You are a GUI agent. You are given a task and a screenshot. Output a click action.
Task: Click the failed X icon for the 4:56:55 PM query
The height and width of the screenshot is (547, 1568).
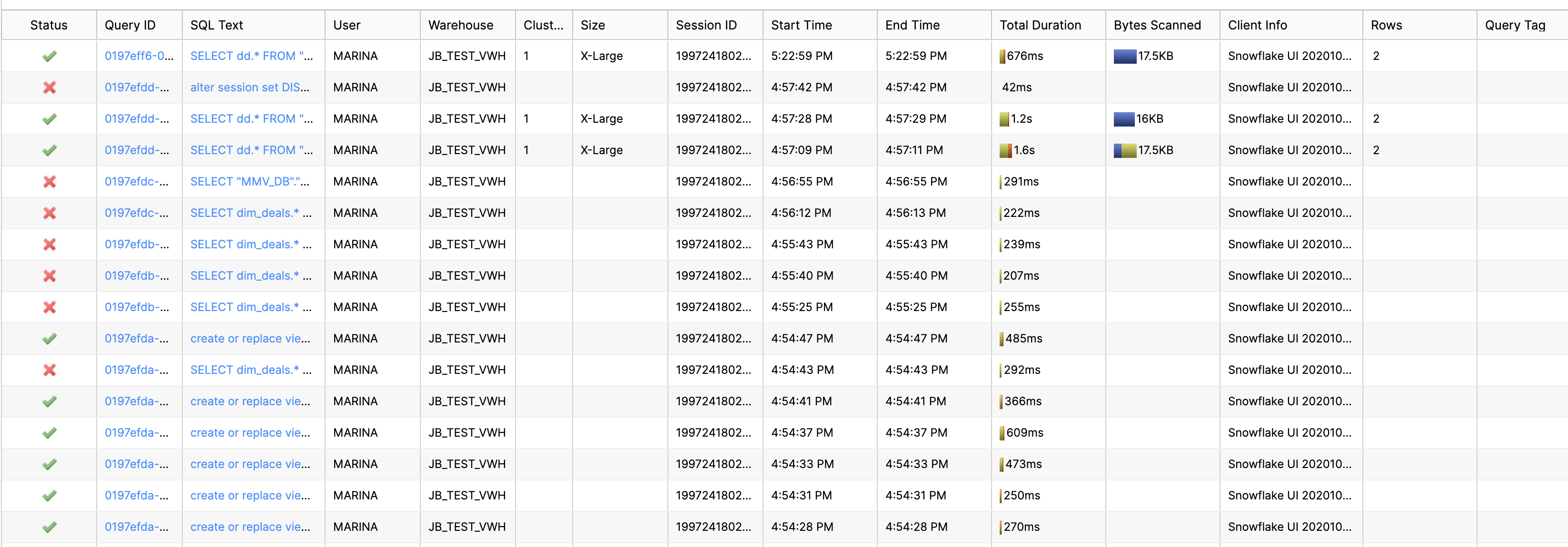[x=50, y=182]
